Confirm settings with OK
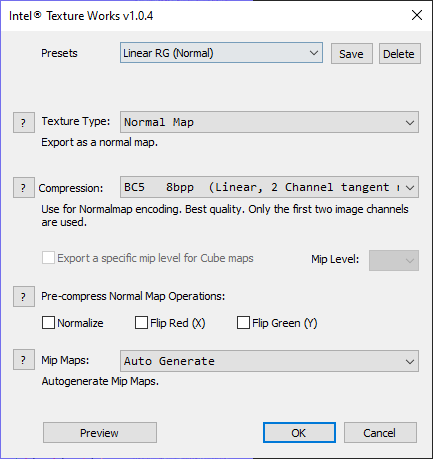The width and height of the screenshot is (433, 459). tap(299, 433)
